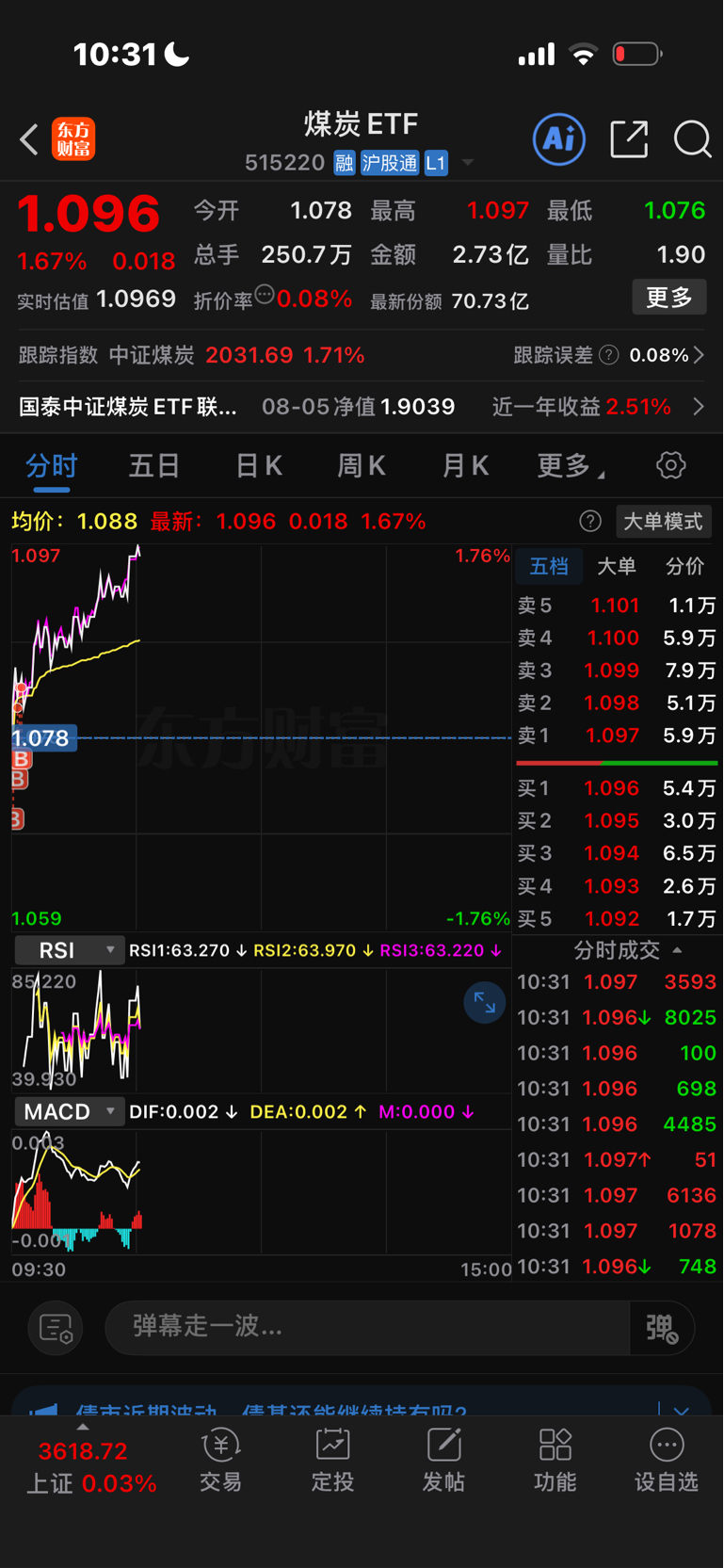Image resolution: width=724 pixels, height=1568 pixels.
Task: Tap the 沪股通 badge
Action: pos(390,163)
